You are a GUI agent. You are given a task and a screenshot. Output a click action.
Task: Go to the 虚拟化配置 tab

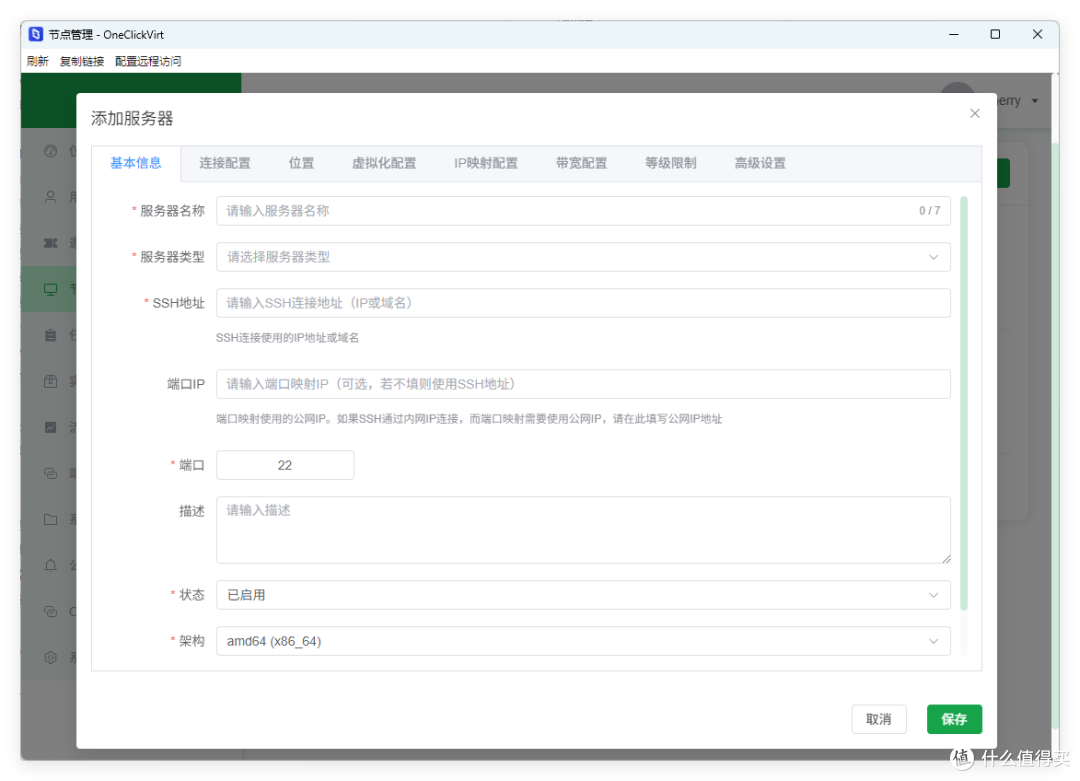tap(384, 163)
